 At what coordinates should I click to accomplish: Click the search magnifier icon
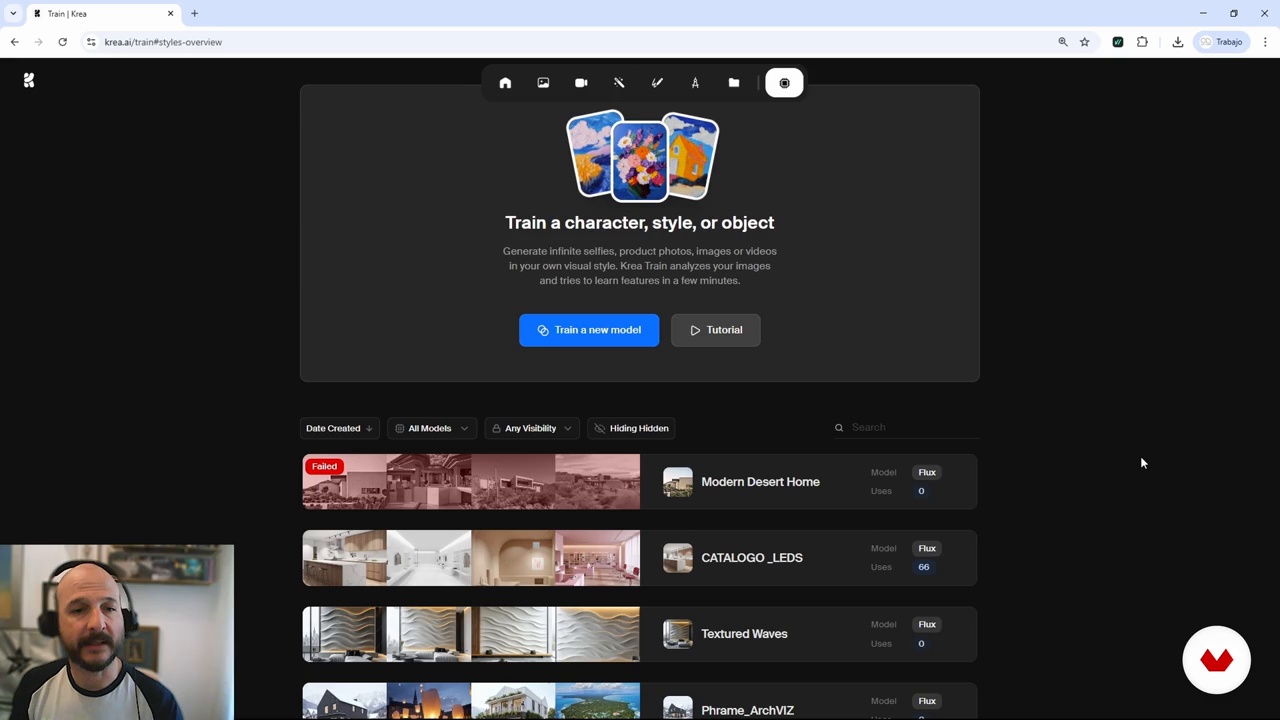coord(839,428)
